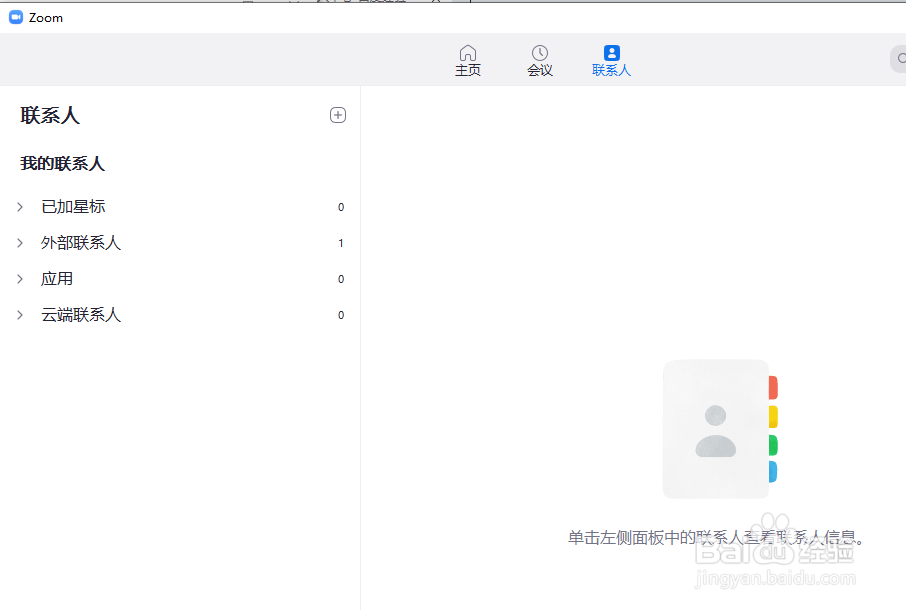Click the clock-shaped 会议 meetings icon
The width and height of the screenshot is (906, 610).
point(540,52)
